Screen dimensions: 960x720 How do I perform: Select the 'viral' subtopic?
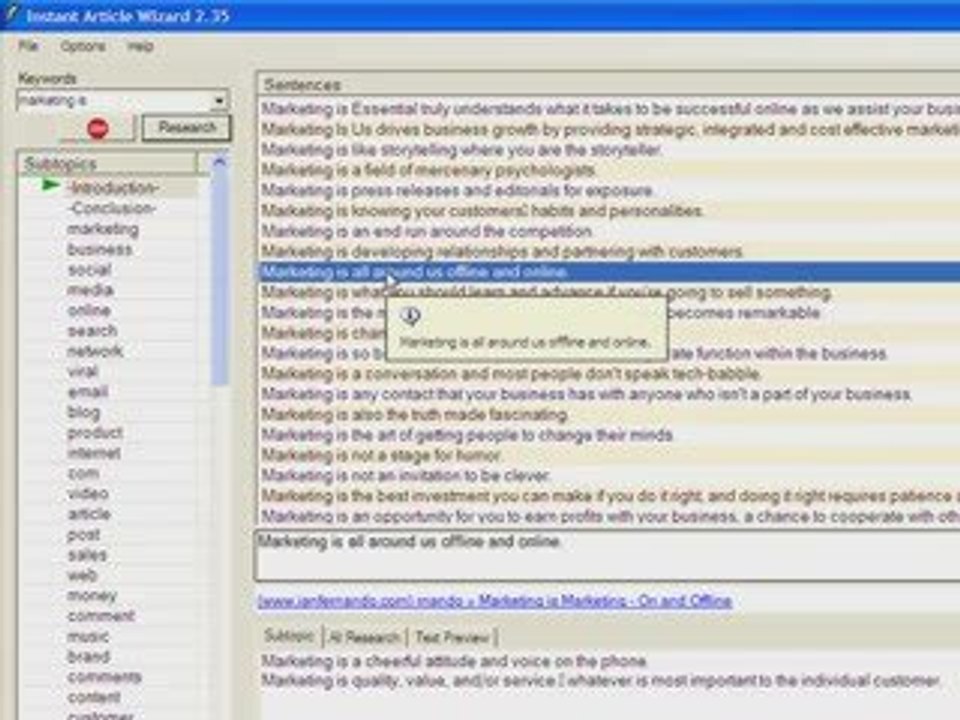click(x=83, y=371)
